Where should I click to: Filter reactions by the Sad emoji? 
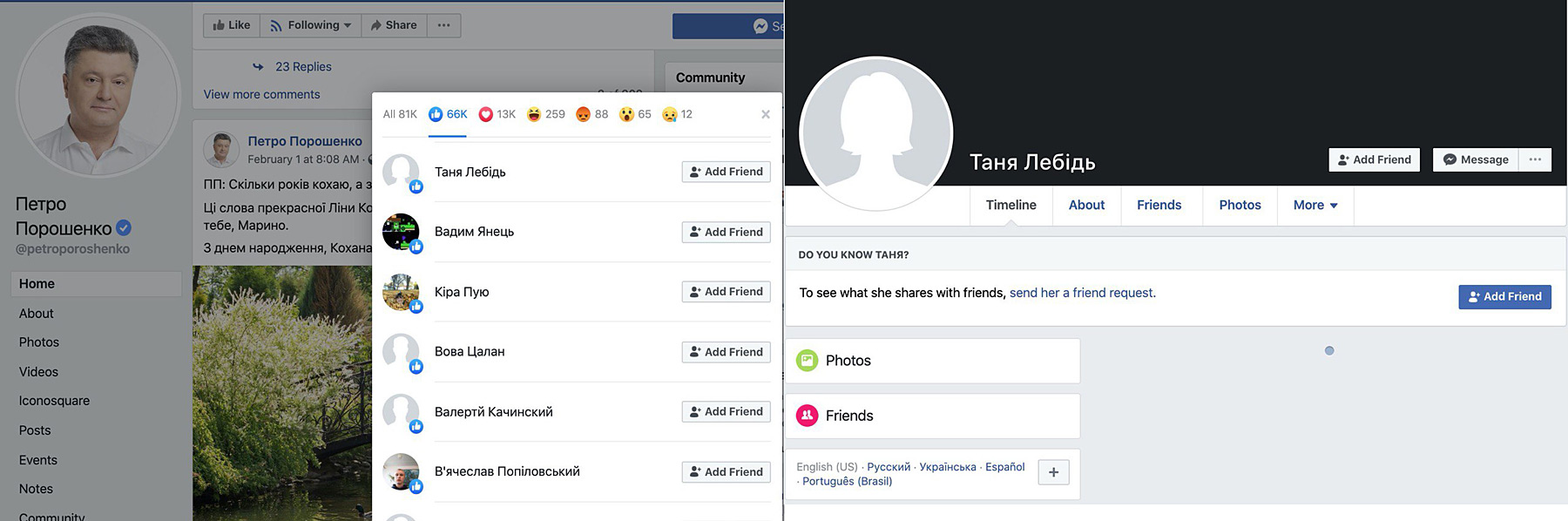[x=677, y=114]
